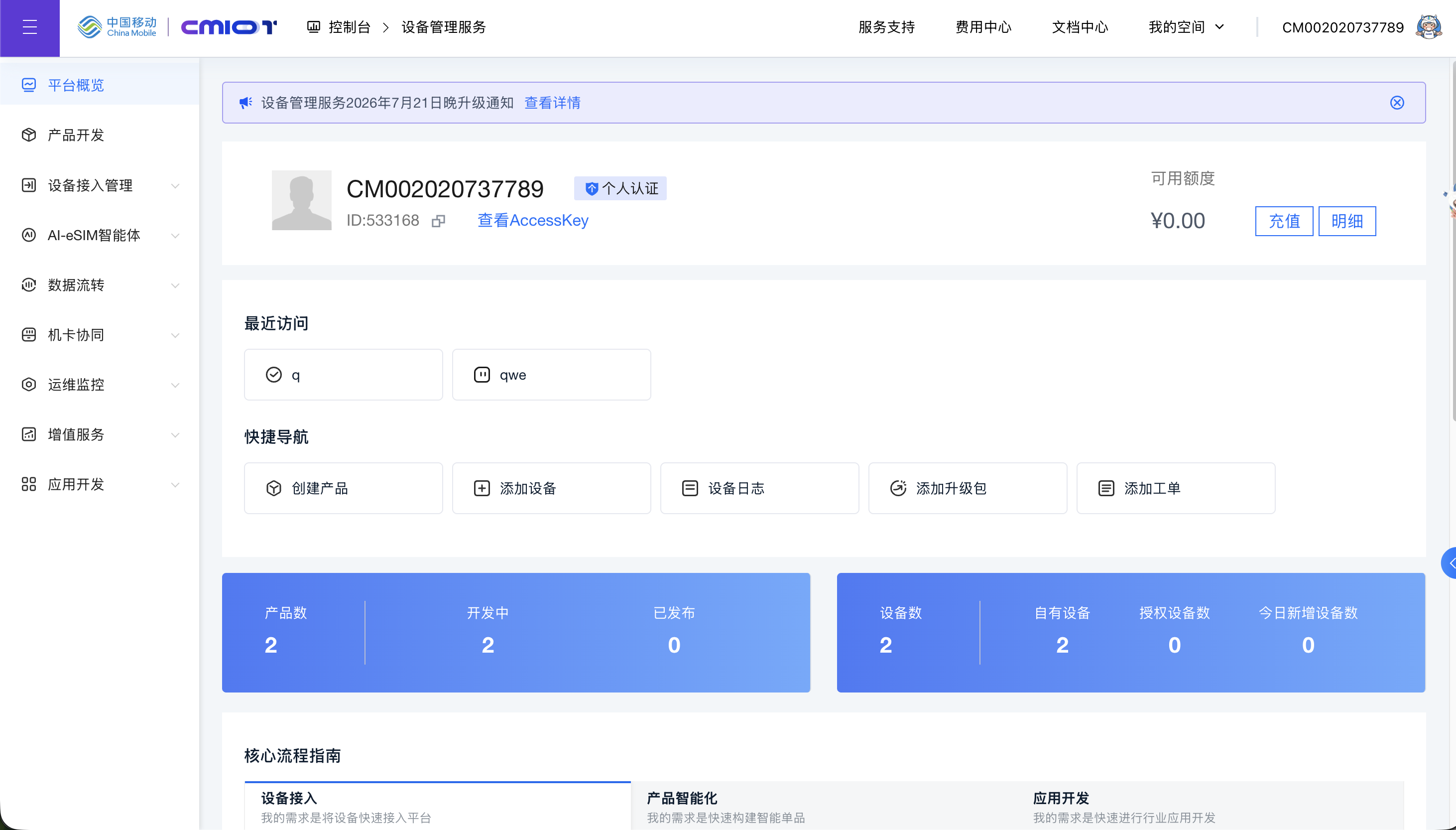This screenshot has height=830, width=1456.
Task: Dismiss the upgrade notice banner
Action: pyautogui.click(x=1397, y=103)
